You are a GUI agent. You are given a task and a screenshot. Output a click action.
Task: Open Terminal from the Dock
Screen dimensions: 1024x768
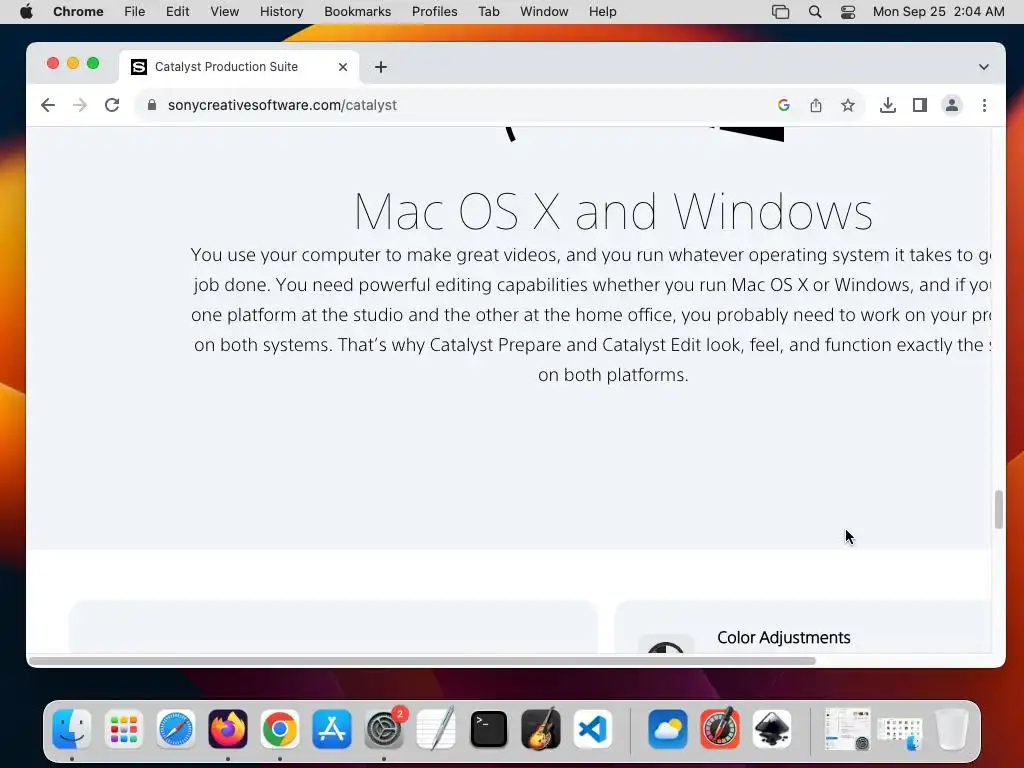tap(488, 729)
